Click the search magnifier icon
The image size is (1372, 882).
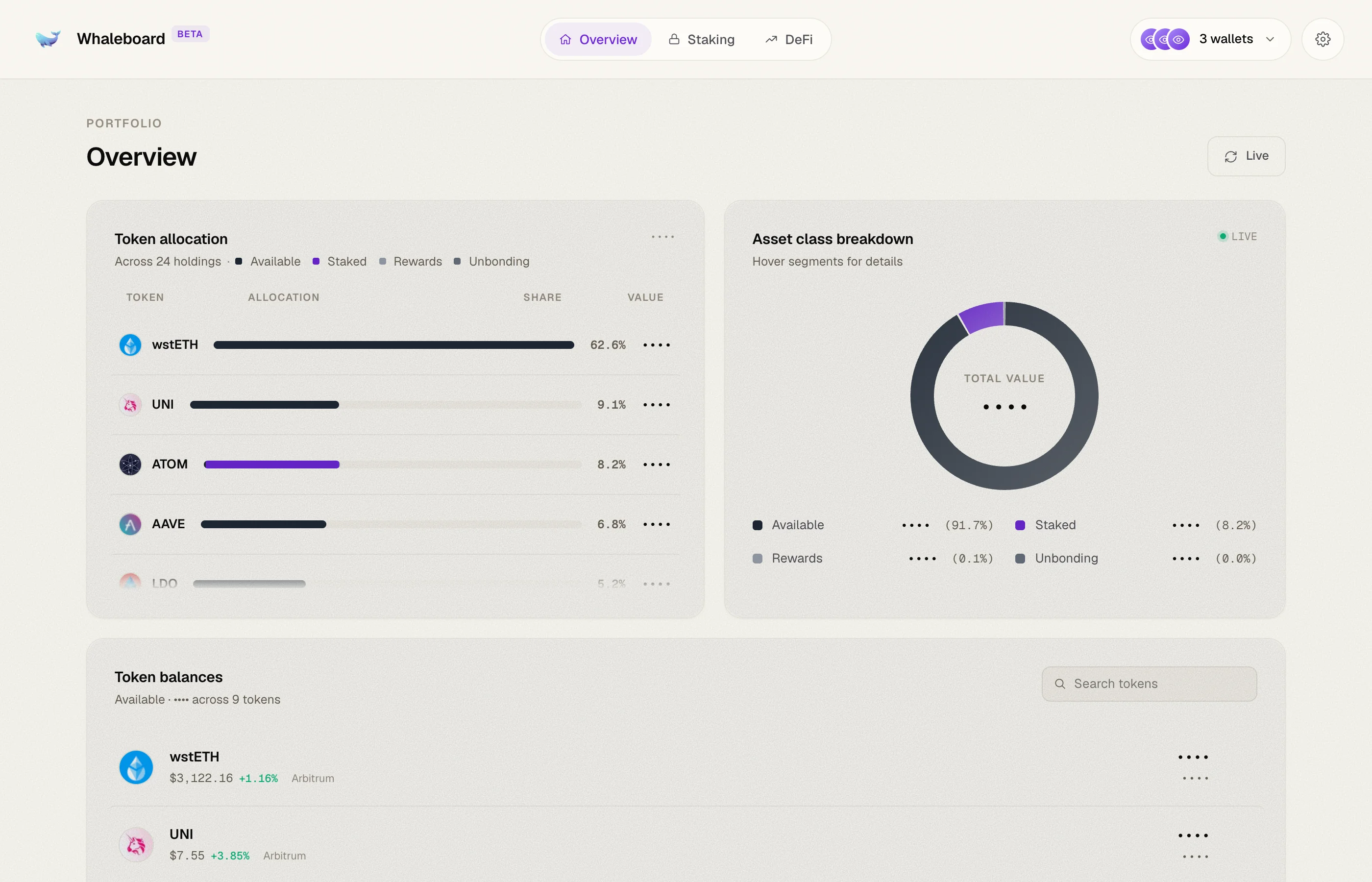(1060, 684)
